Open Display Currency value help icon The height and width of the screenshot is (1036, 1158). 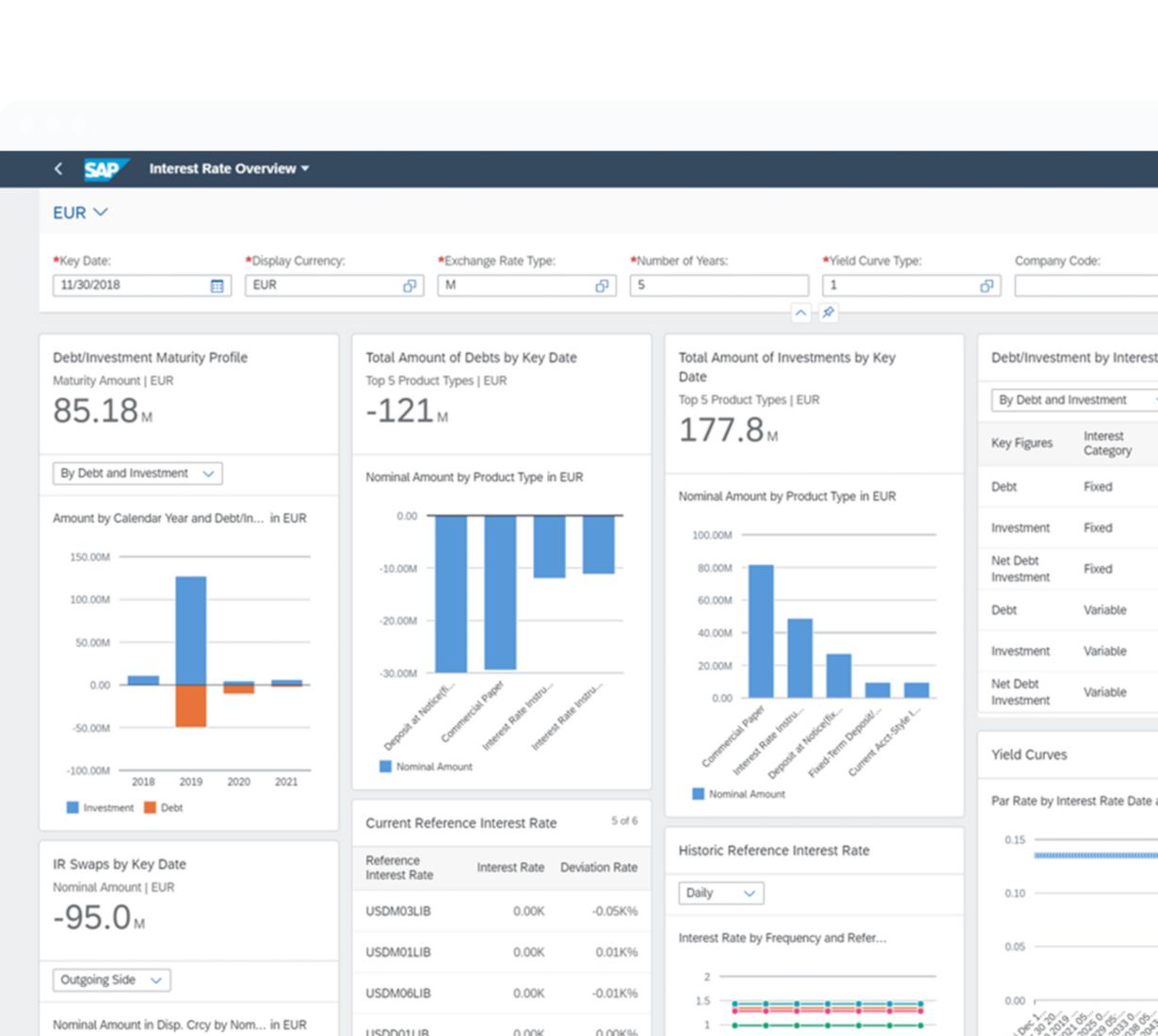[410, 285]
